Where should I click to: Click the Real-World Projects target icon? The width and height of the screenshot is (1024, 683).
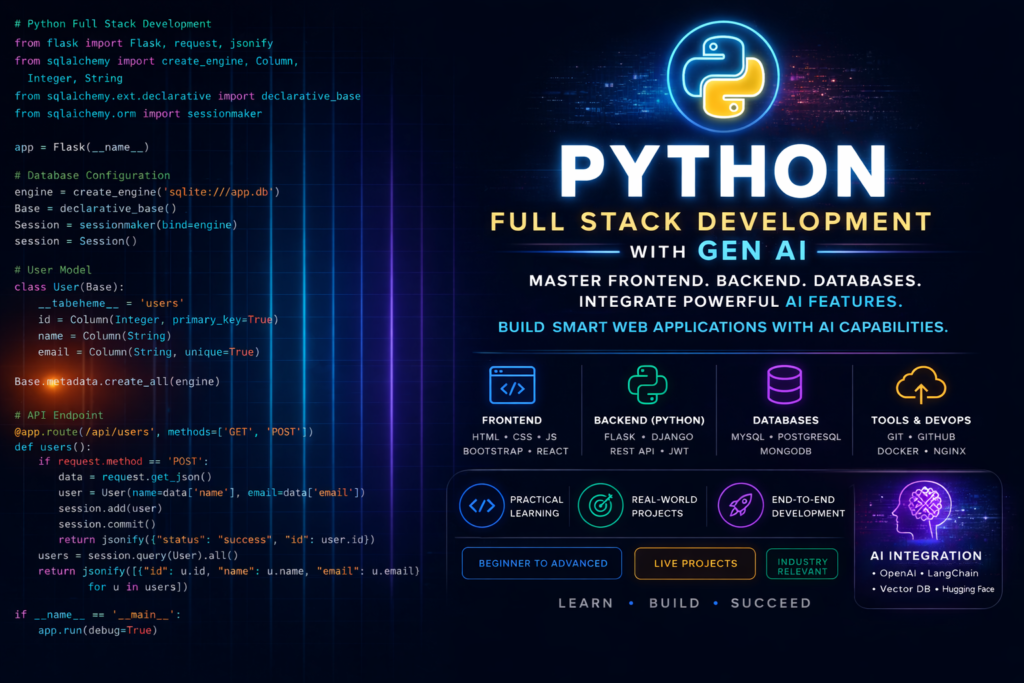[x=601, y=505]
